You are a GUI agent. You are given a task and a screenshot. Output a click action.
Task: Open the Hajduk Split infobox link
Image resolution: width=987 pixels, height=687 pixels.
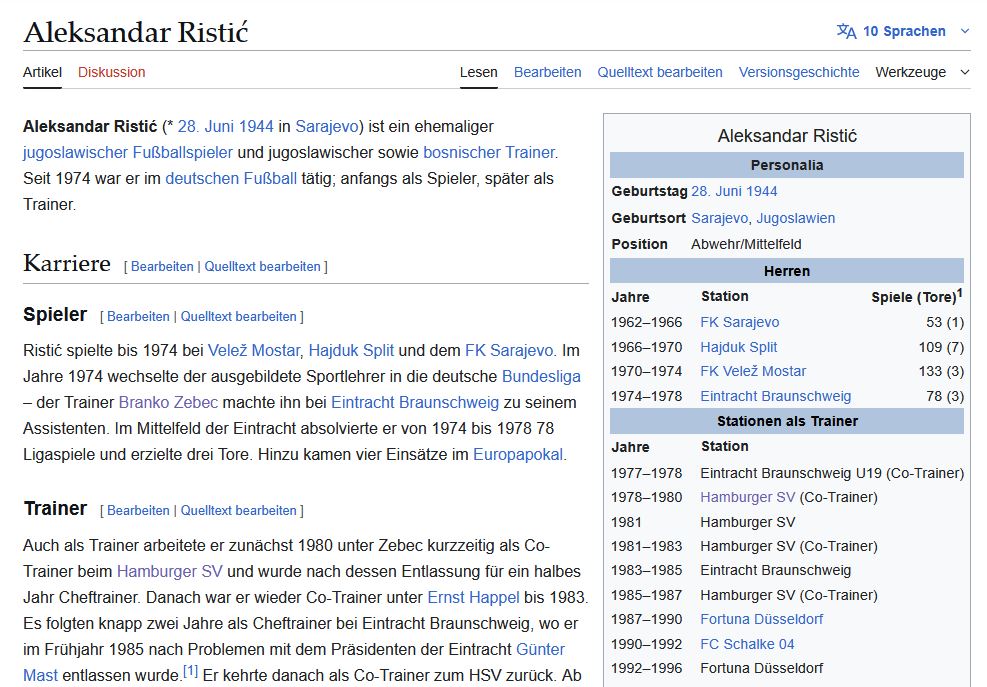738,347
